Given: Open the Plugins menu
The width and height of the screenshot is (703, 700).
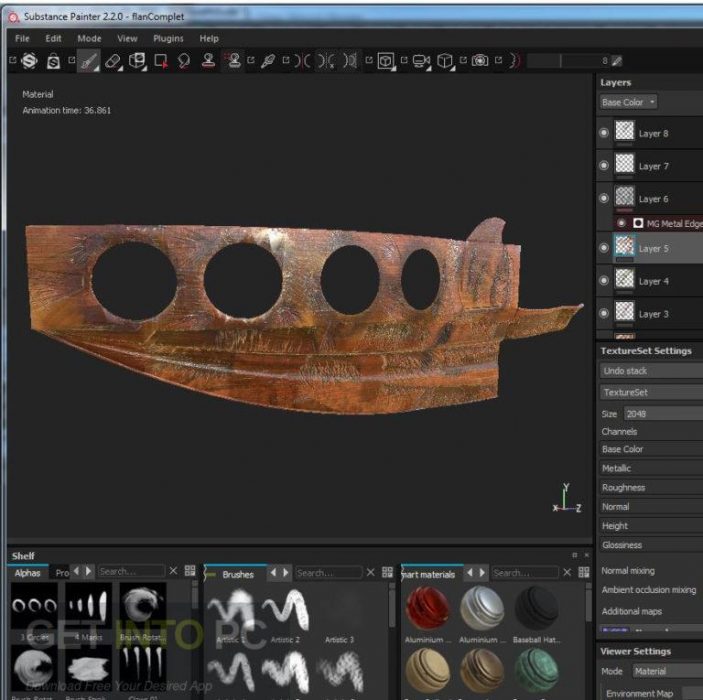Looking at the screenshot, I should (x=168, y=38).
